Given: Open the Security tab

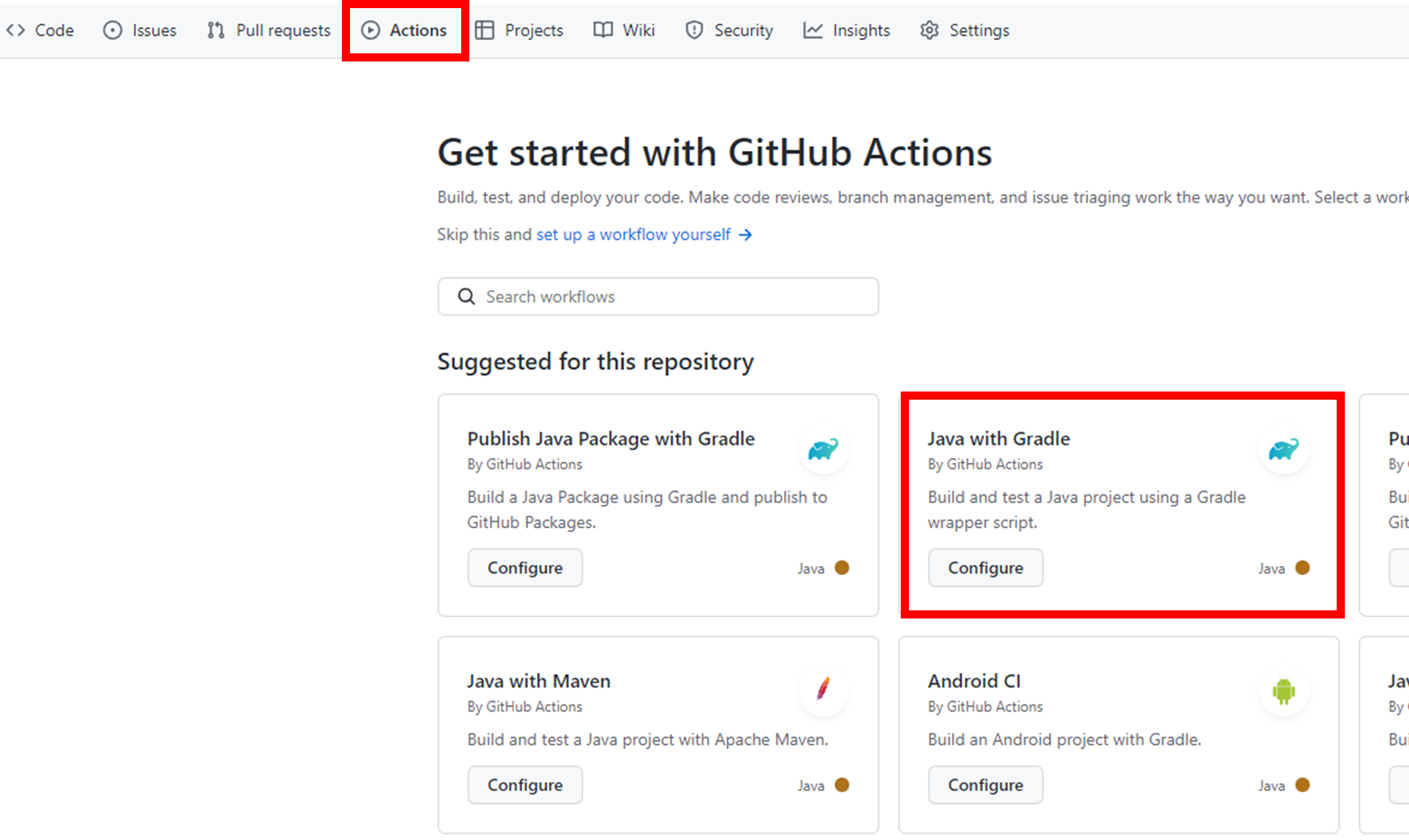Looking at the screenshot, I should tap(729, 30).
